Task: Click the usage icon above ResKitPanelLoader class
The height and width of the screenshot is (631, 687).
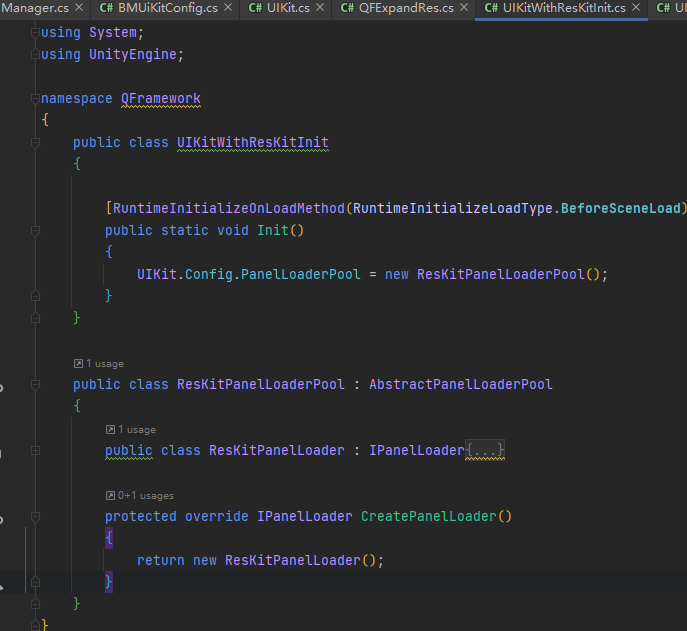Action: (x=110, y=430)
